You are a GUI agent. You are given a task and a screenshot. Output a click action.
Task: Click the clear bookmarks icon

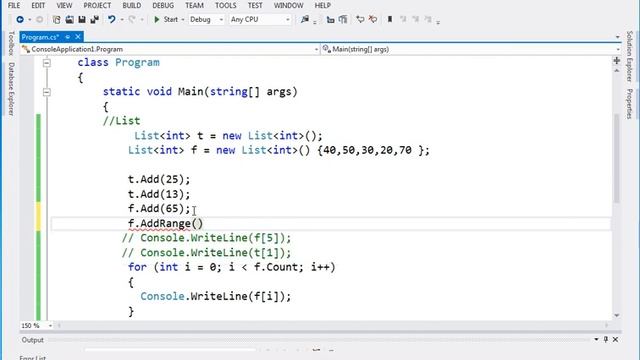coord(428,19)
